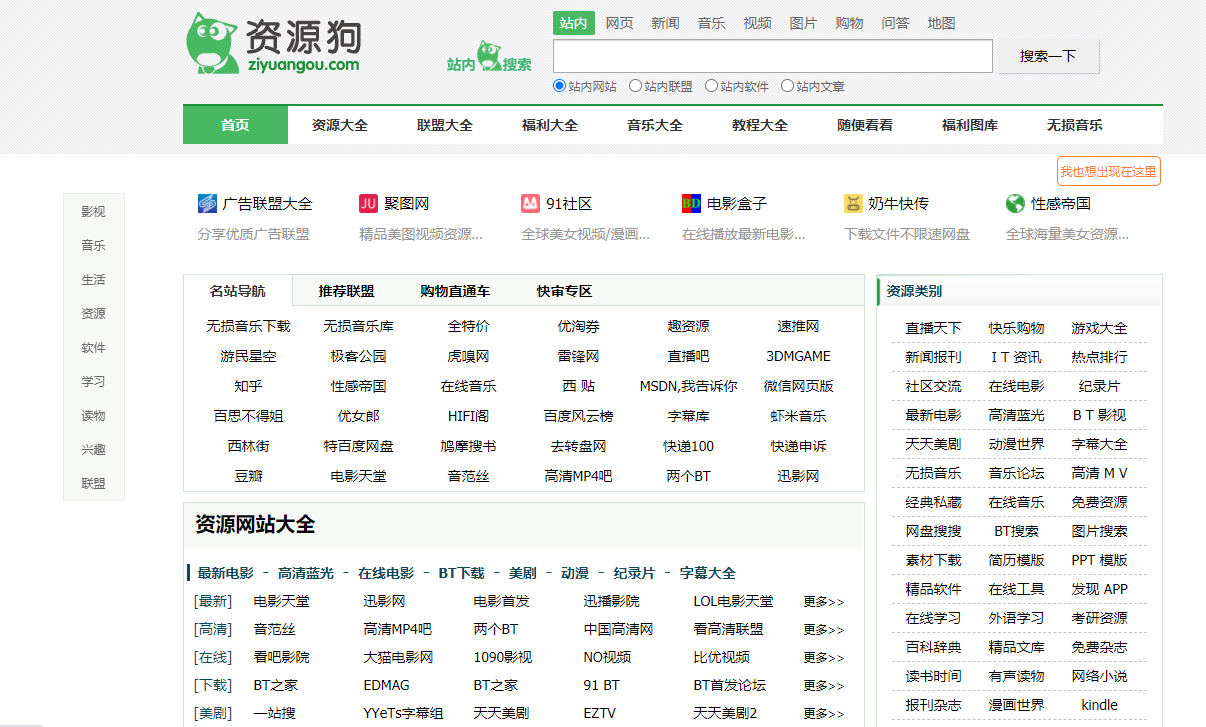Open 首页 in the main navigation
Image resolution: width=1206 pixels, height=727 pixels.
pyautogui.click(x=235, y=125)
